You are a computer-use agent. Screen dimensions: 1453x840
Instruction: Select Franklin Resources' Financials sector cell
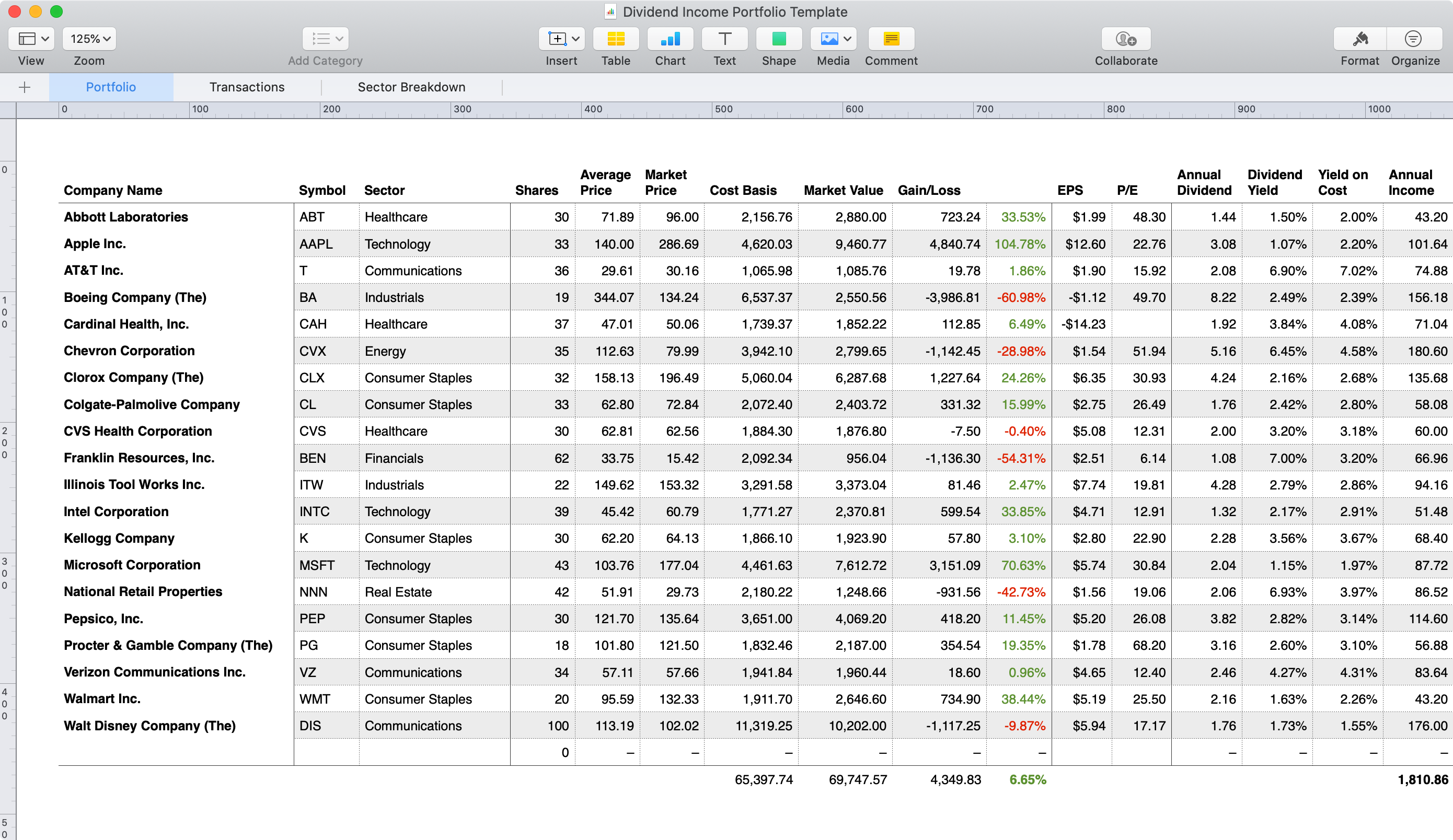pos(434,458)
